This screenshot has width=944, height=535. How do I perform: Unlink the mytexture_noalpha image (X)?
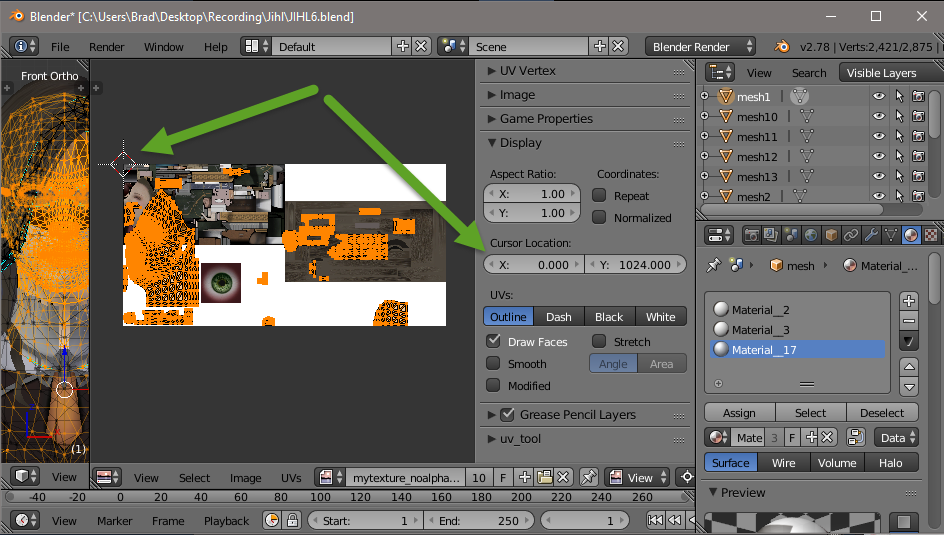pyautogui.click(x=563, y=477)
